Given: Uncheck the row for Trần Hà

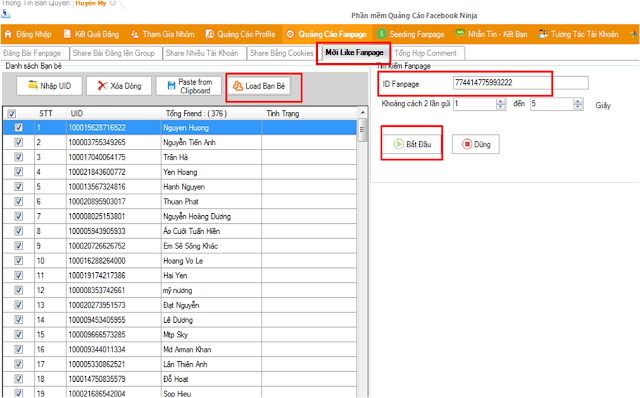Looking at the screenshot, I should coord(18,157).
